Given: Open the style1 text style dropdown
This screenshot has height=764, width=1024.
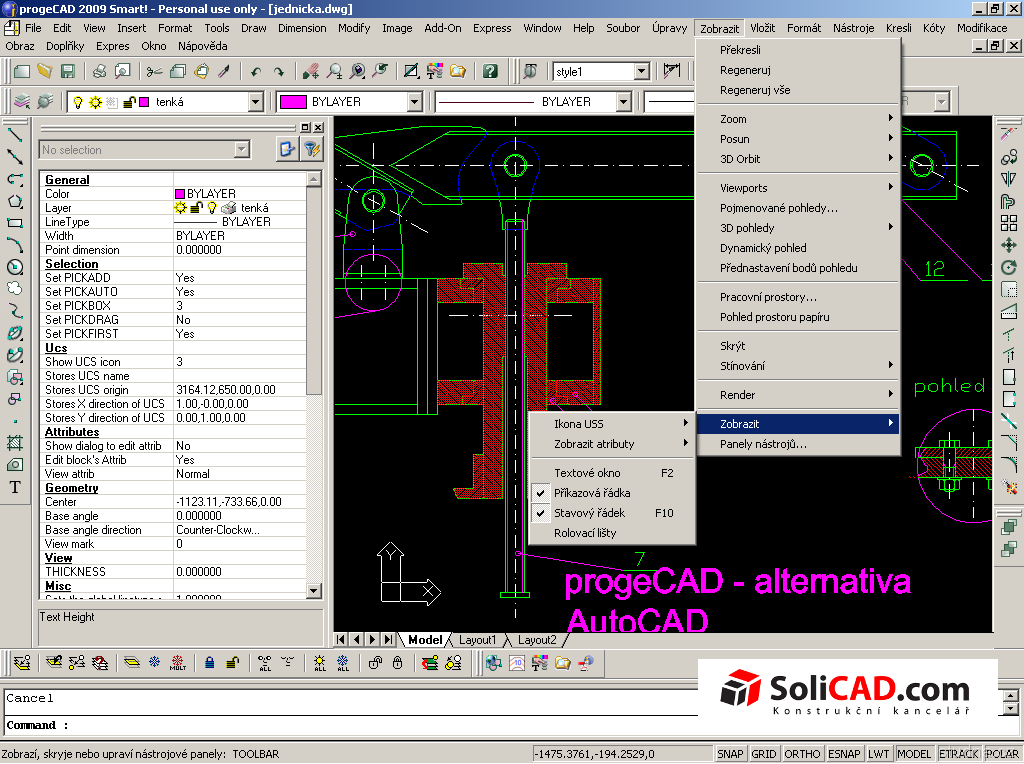Looking at the screenshot, I should pos(641,71).
